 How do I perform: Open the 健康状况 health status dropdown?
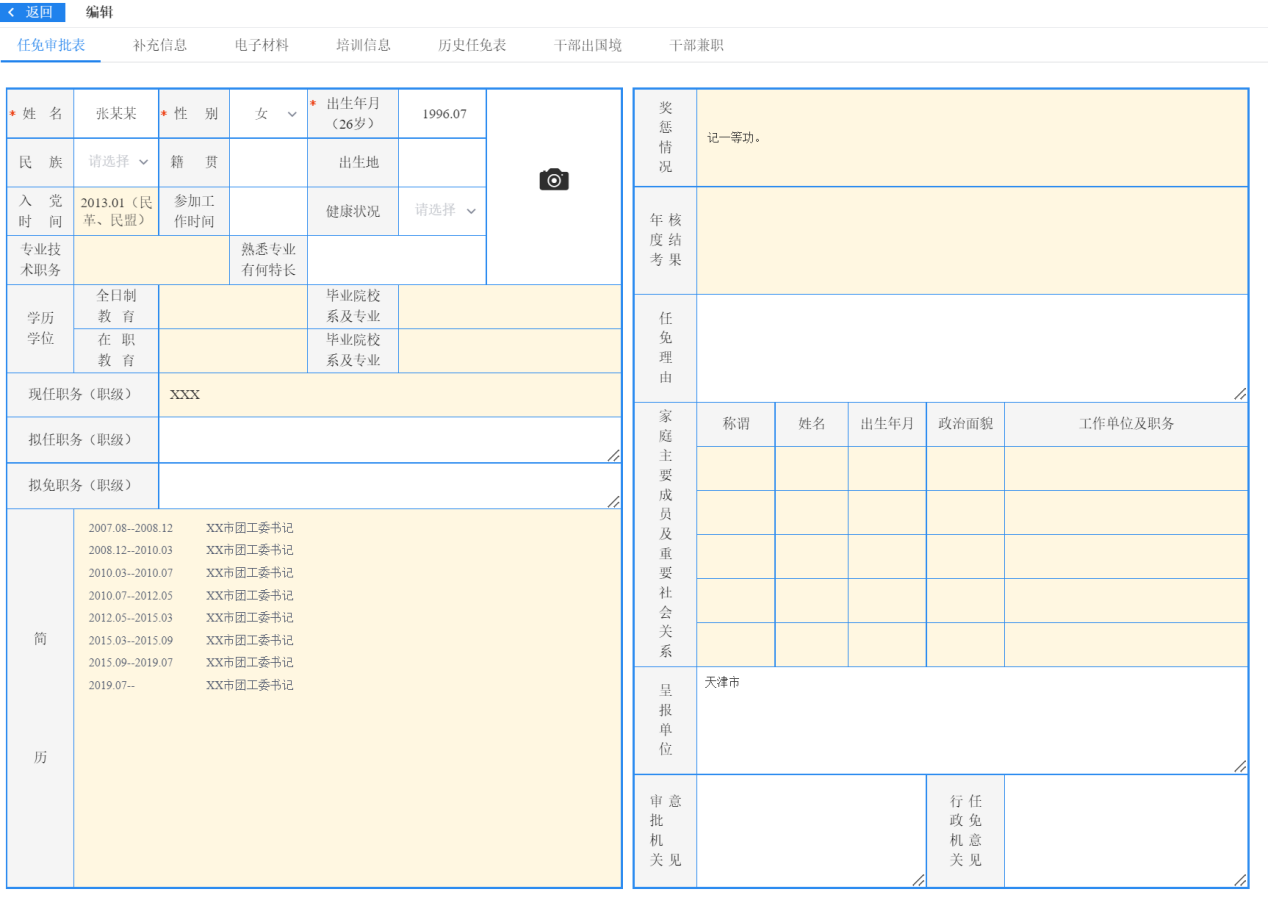point(443,211)
